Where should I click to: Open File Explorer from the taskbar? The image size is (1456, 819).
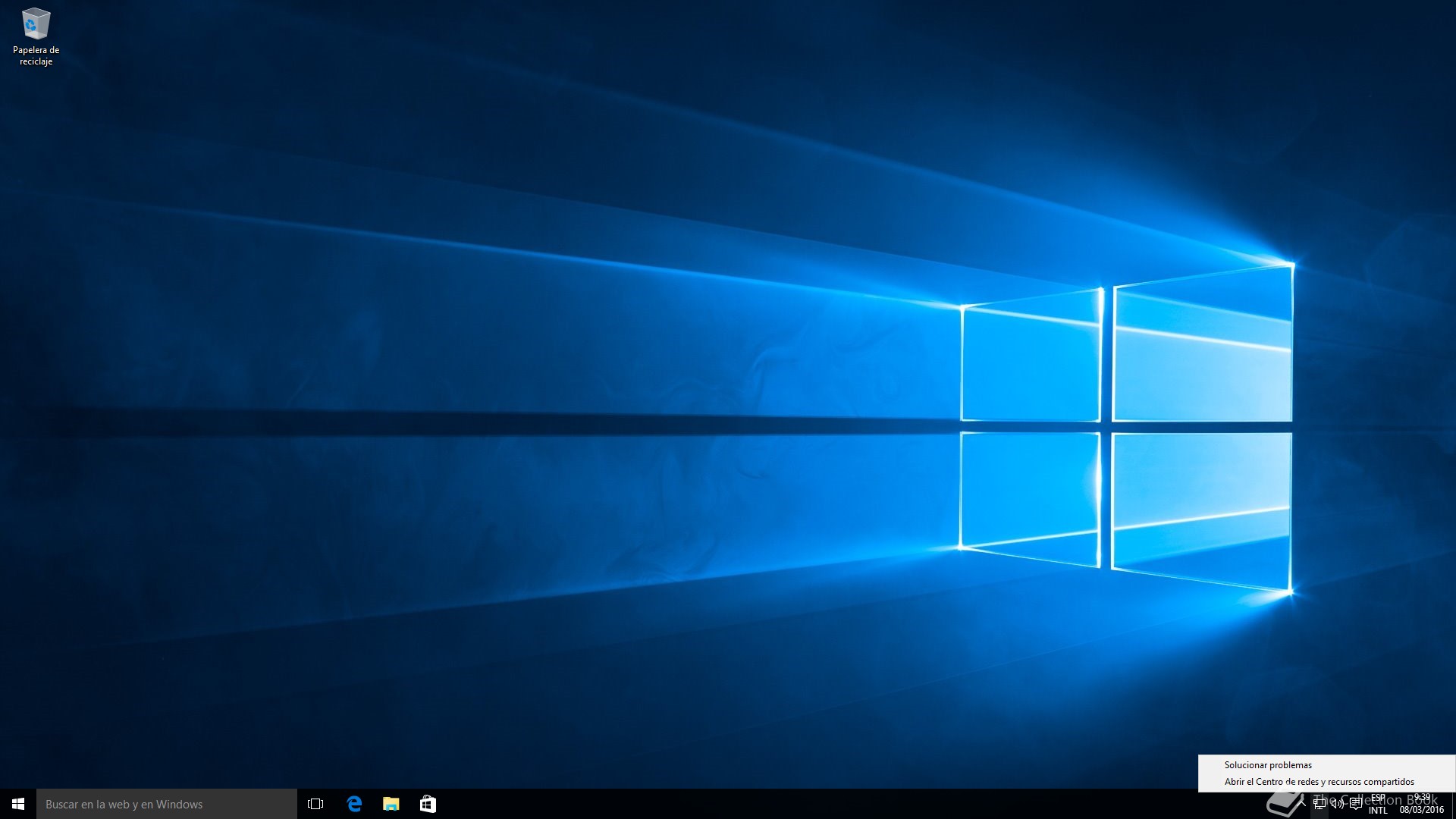click(x=391, y=804)
